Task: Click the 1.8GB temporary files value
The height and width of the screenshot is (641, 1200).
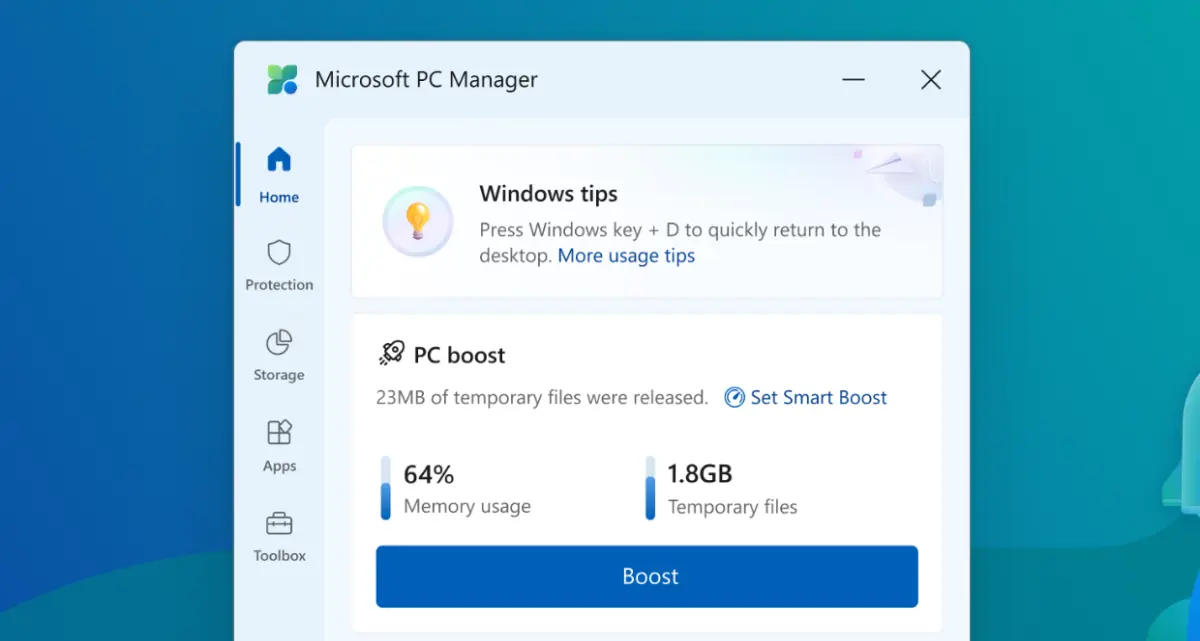Action: [700, 474]
